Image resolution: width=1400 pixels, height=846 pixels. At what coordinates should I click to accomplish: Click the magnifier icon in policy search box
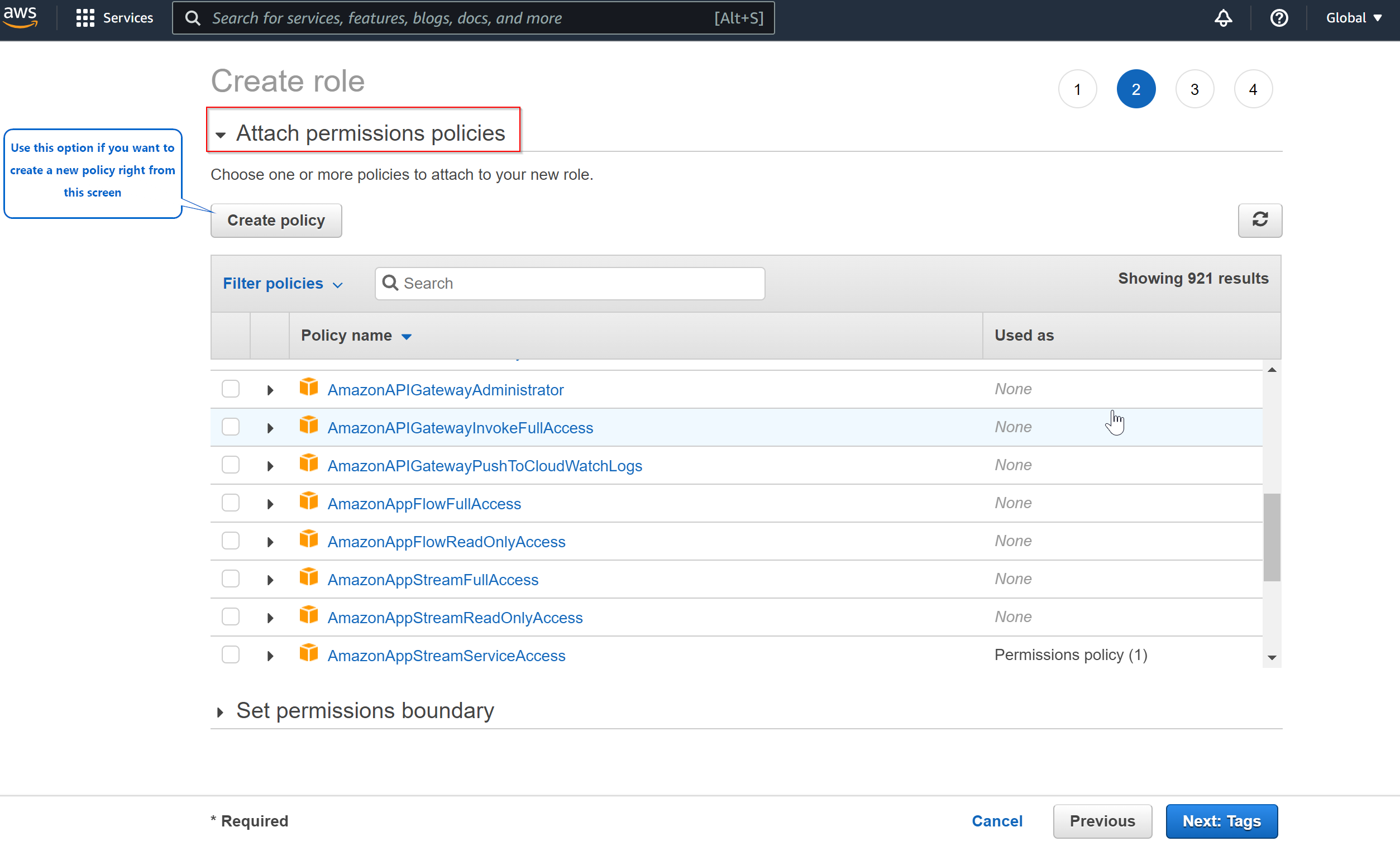tap(390, 283)
